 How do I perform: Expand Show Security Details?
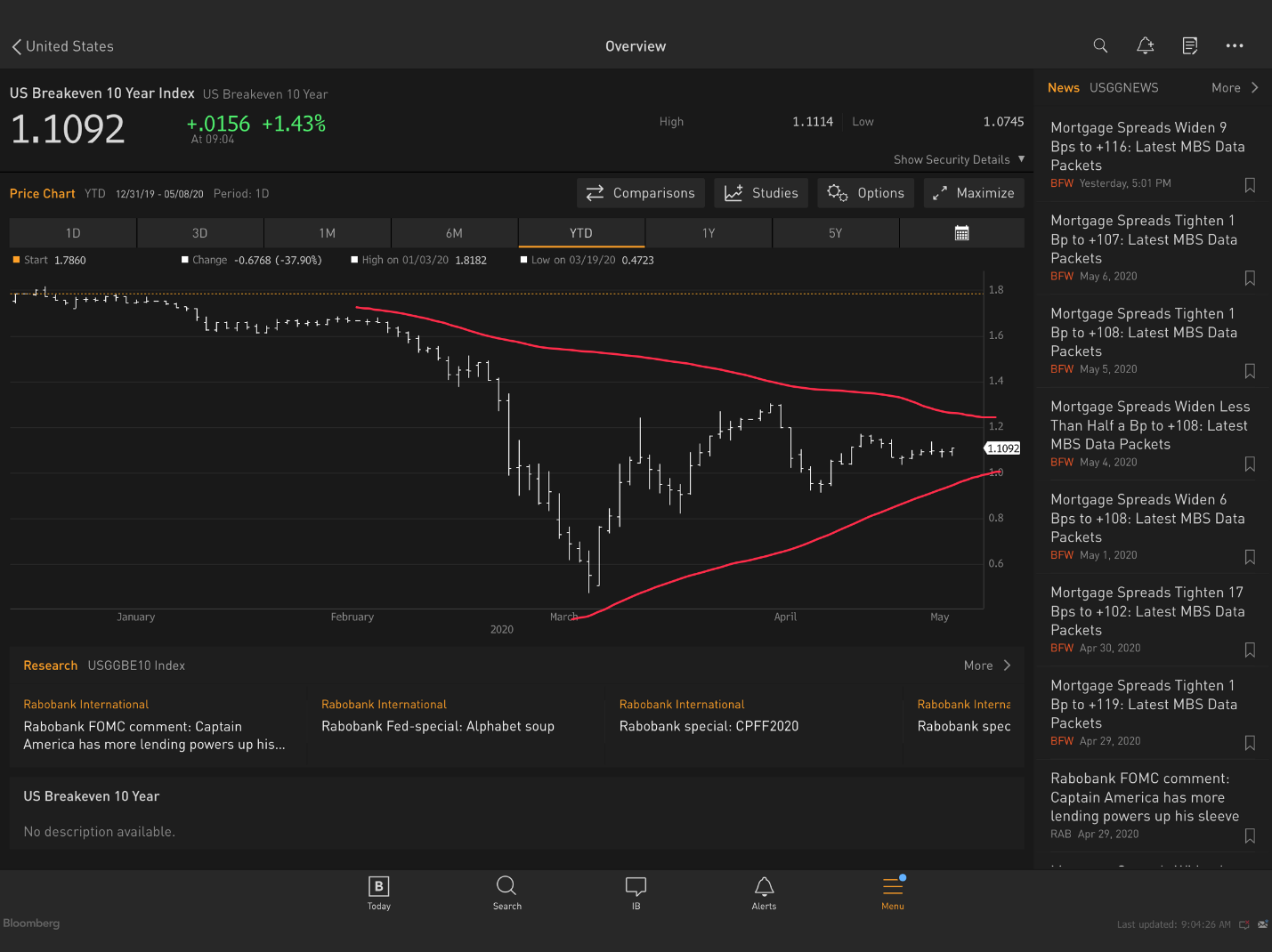(x=959, y=160)
